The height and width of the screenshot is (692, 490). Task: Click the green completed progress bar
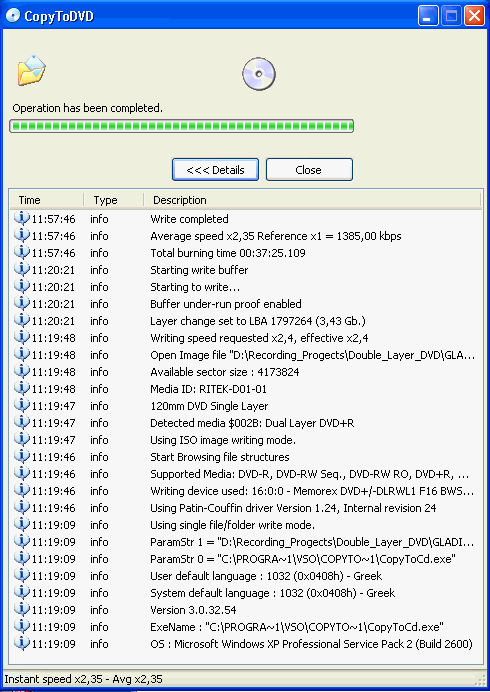point(181,126)
